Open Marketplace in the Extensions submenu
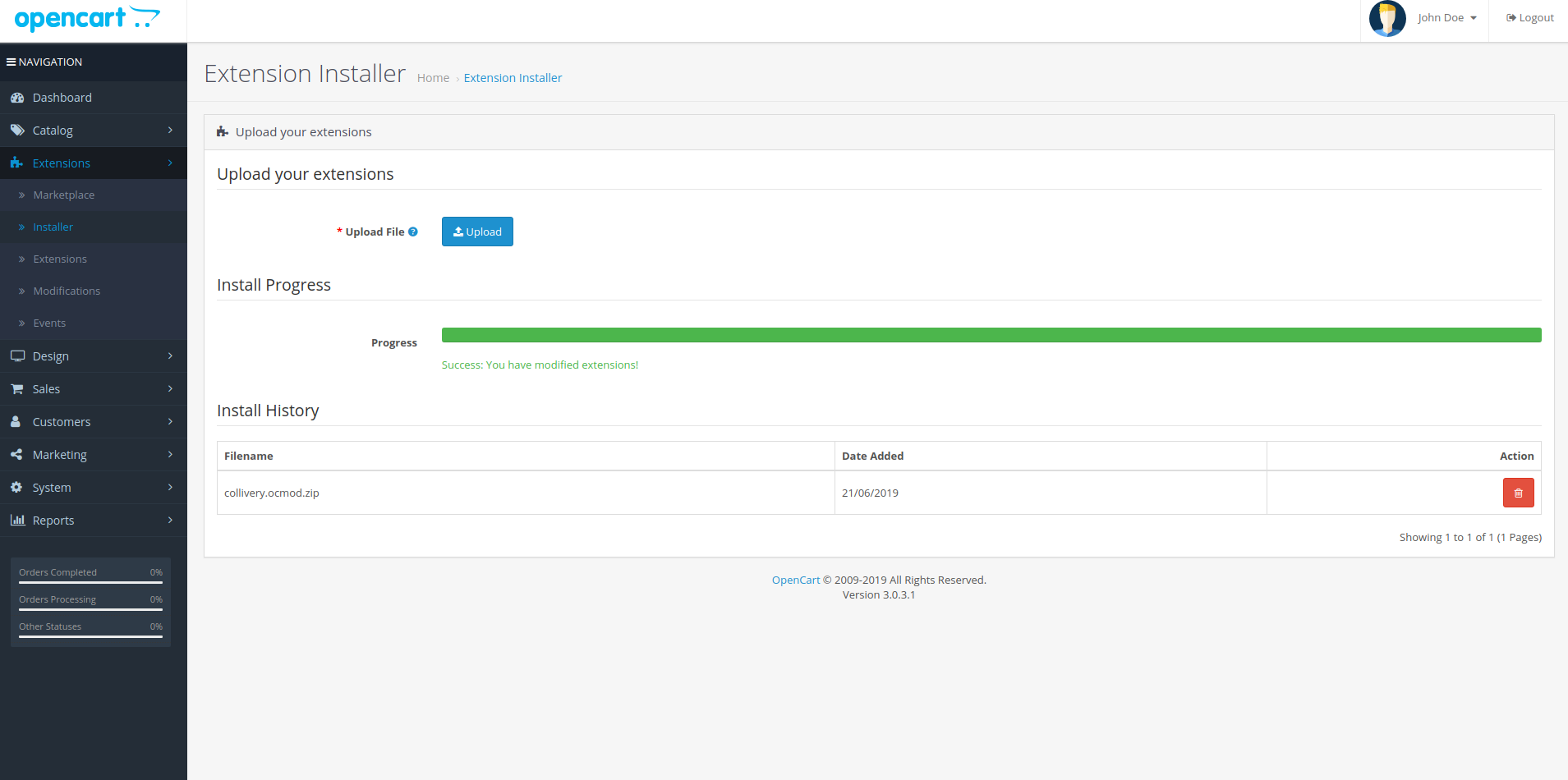The width and height of the screenshot is (1568, 780). point(63,195)
